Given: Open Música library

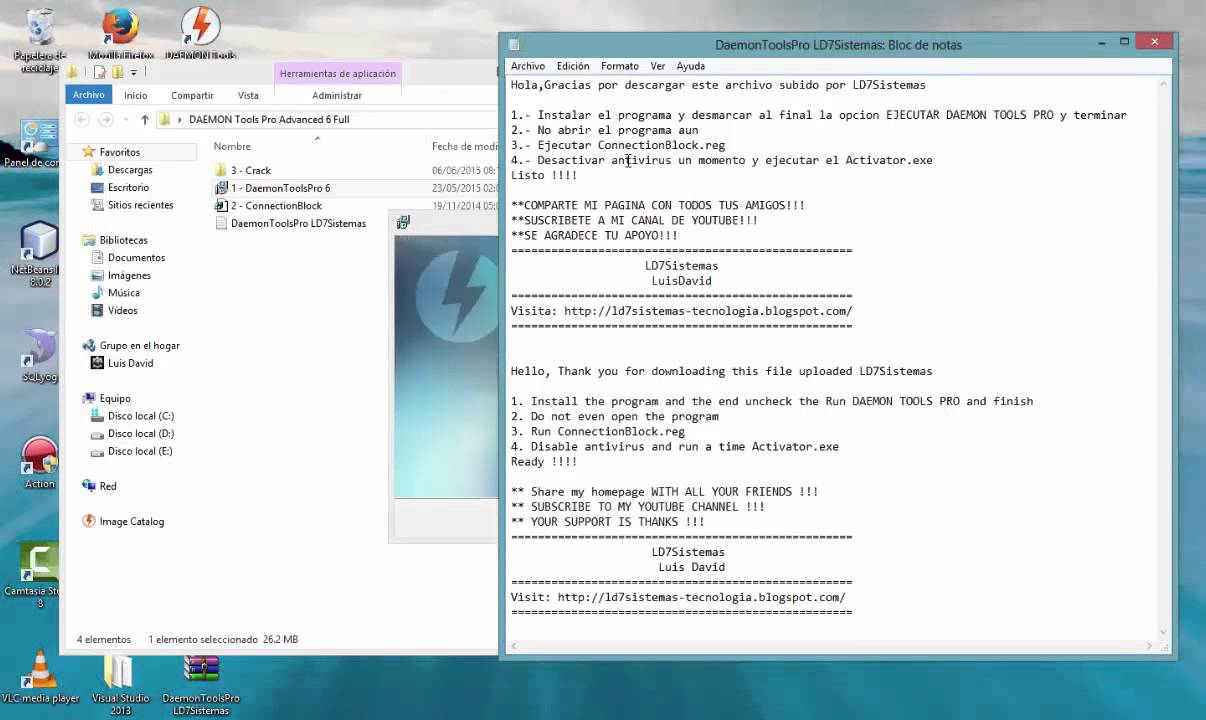Looking at the screenshot, I should (123, 293).
